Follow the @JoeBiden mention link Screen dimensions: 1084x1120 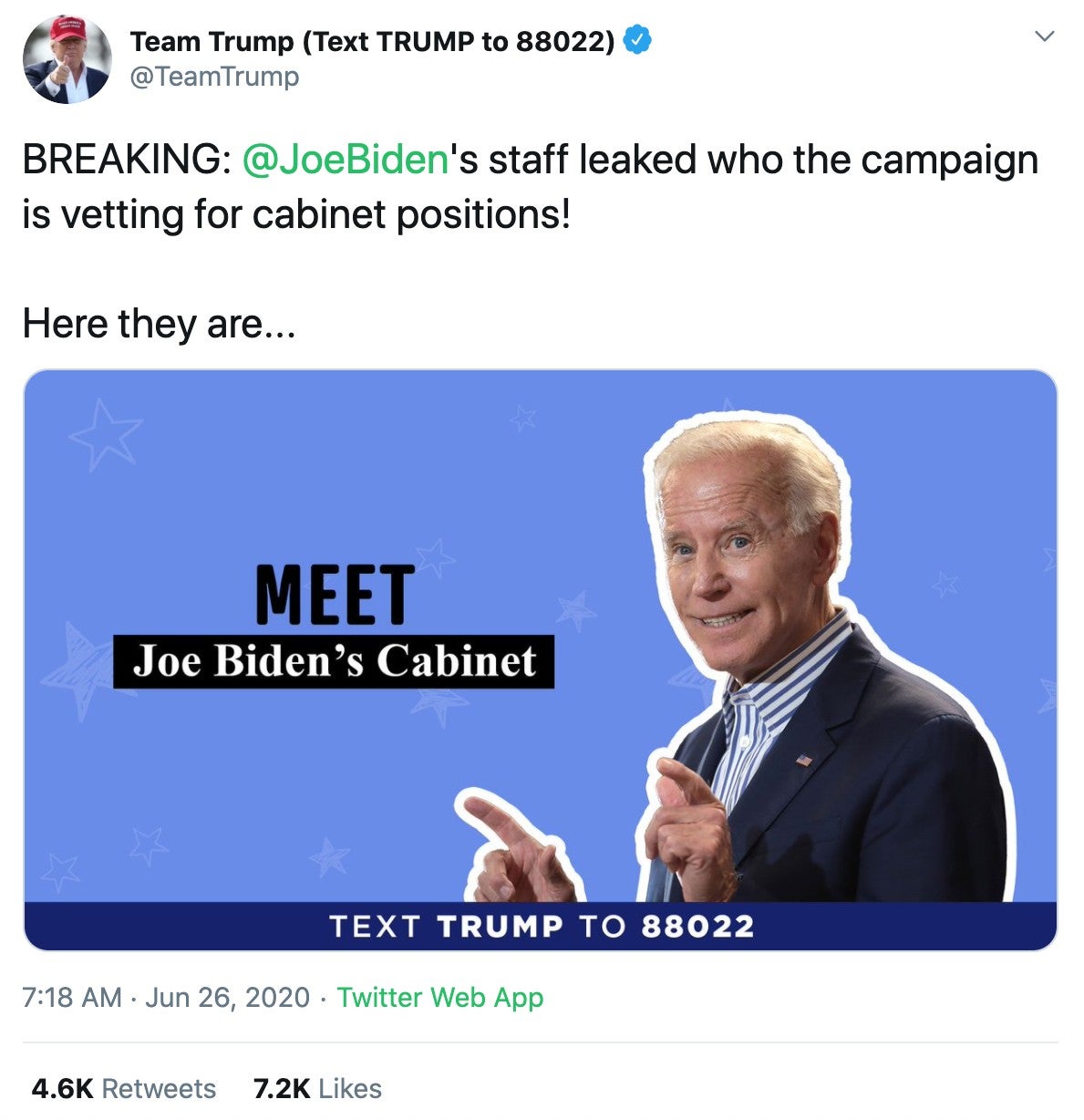pos(346,160)
